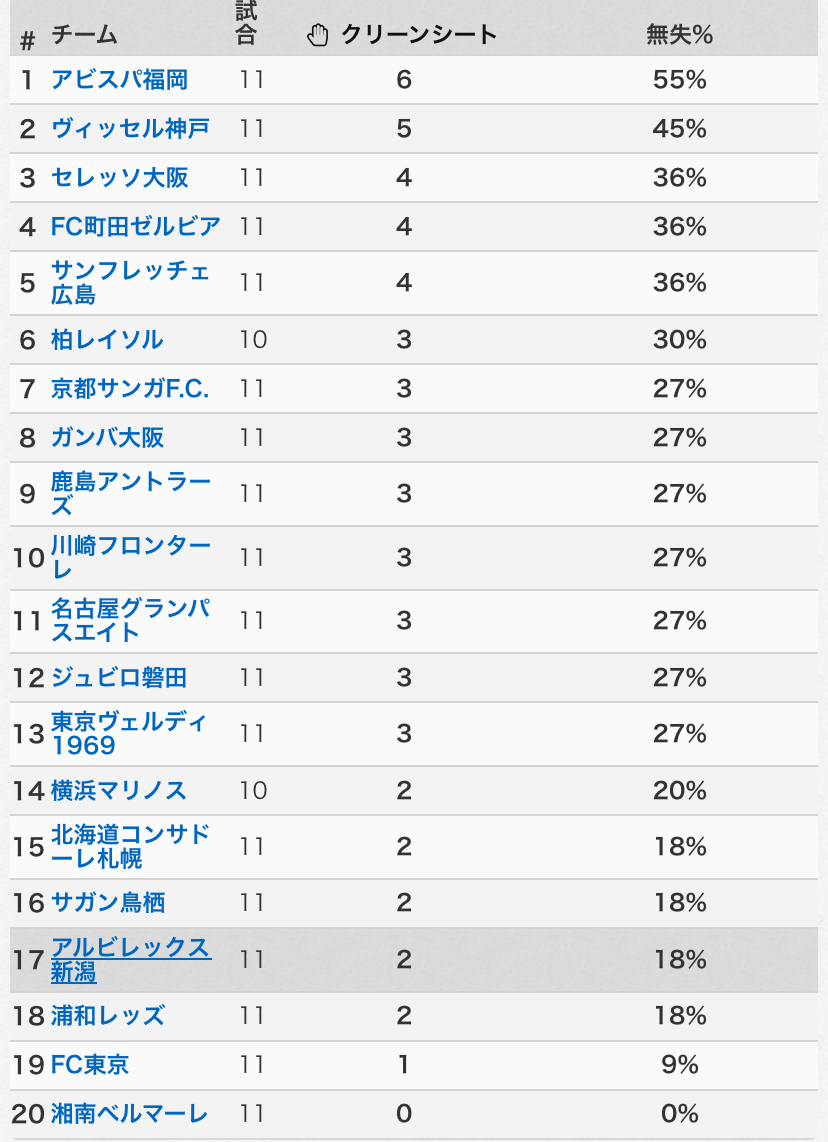Select 湘南ベルマーレ team link
Viewport: 828px width, 1142px height.
click(x=130, y=1113)
